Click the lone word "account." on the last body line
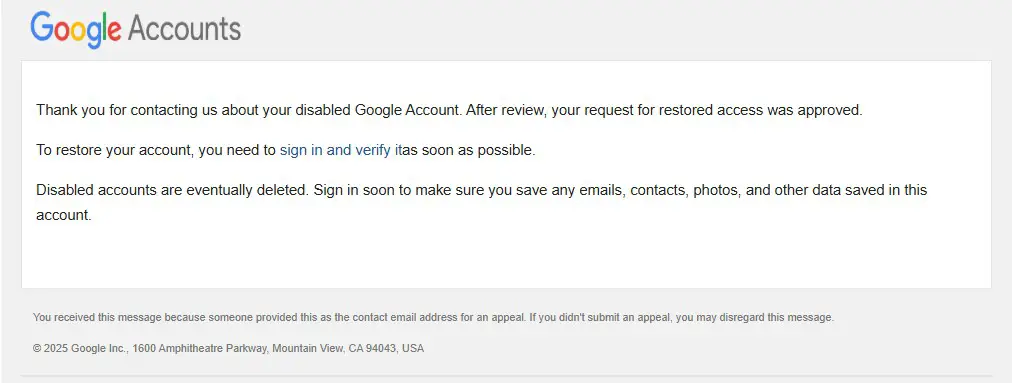This screenshot has height=383, width=1012. (64, 215)
